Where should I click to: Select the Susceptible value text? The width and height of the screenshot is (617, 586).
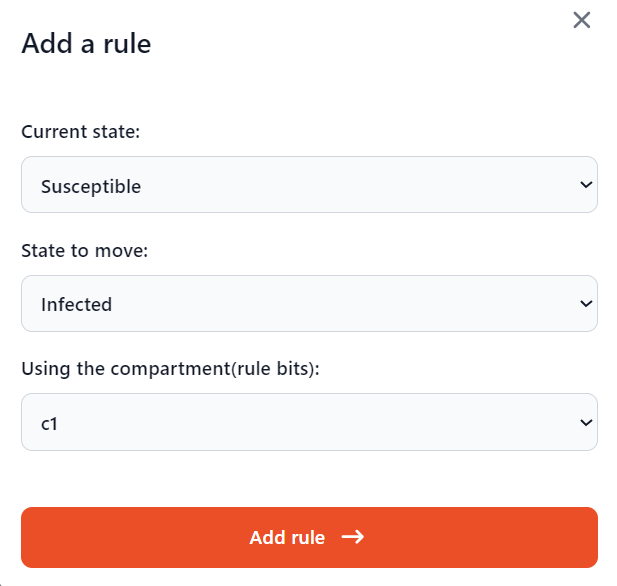coord(91,186)
